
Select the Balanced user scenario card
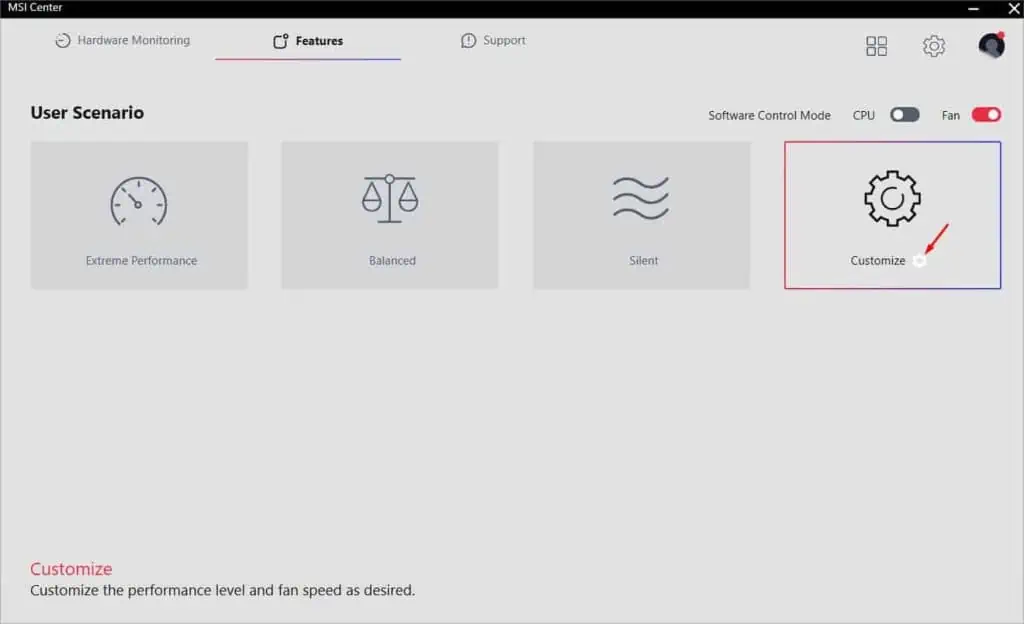(390, 214)
